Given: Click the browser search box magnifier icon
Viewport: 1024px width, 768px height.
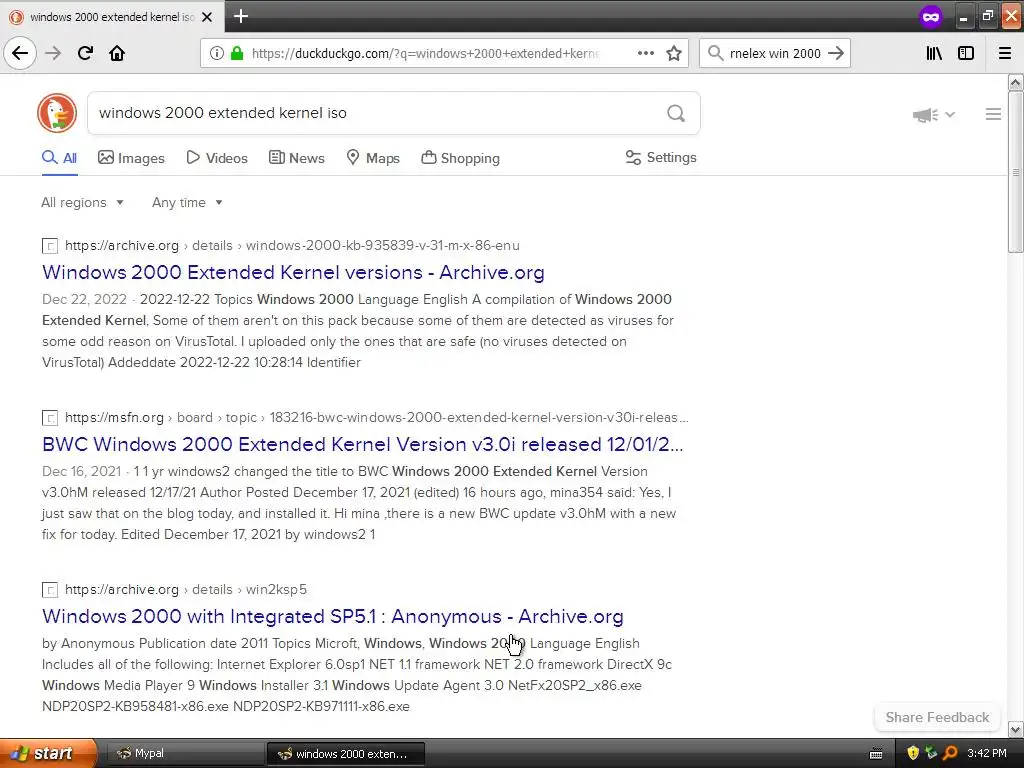Looking at the screenshot, I should coord(716,54).
